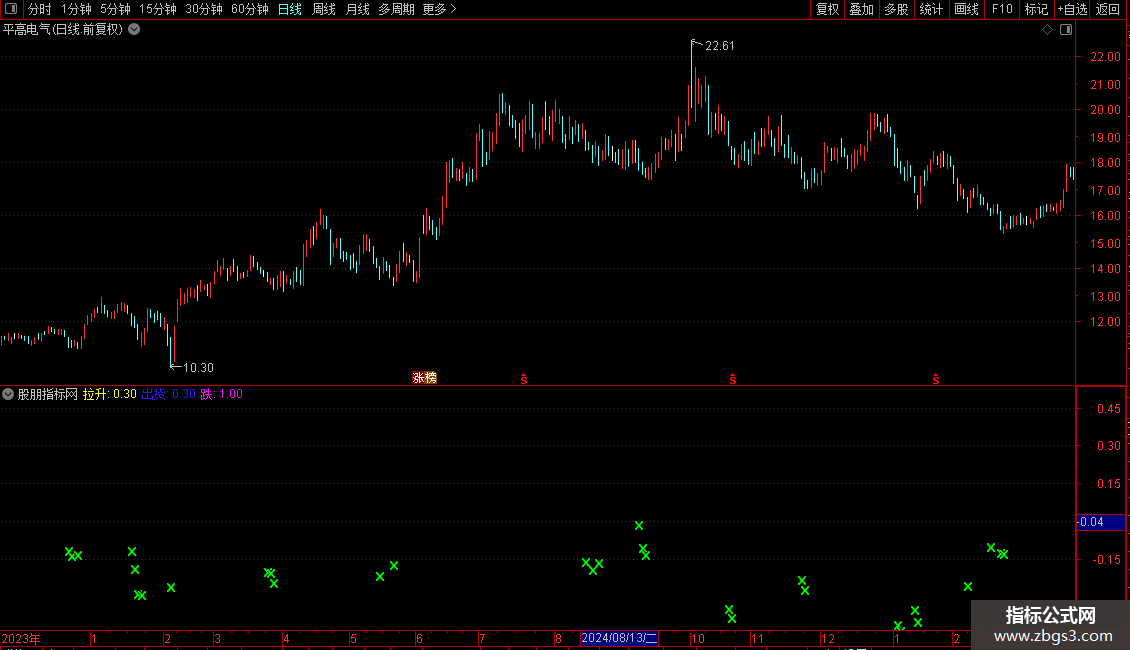
Task: Select the 日线 daily period
Action: [x=290, y=9]
